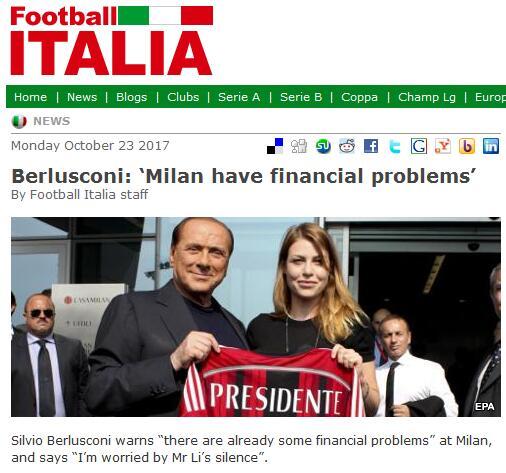This screenshot has height=473, width=506.
Task: Share via the StumbleUpon icon
Action: pos(323,146)
